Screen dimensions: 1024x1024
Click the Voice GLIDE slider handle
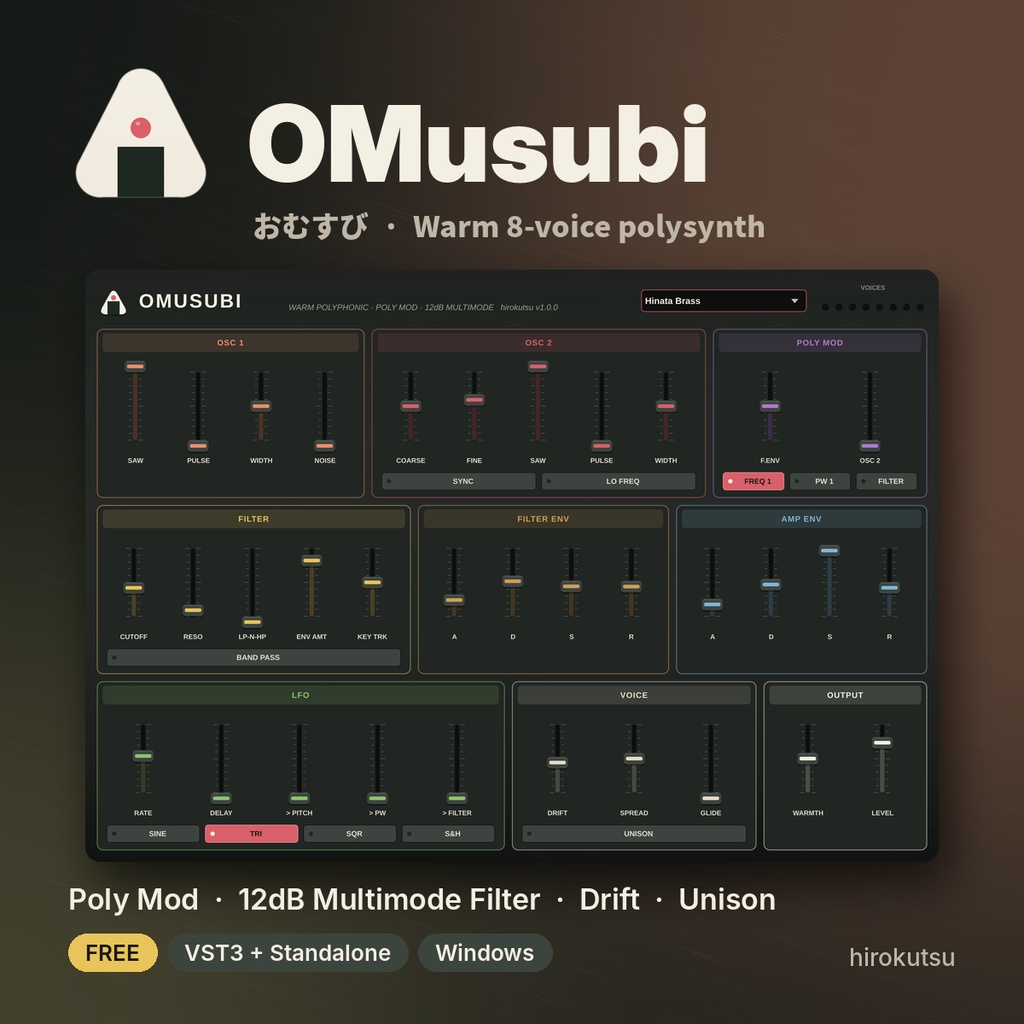click(711, 798)
